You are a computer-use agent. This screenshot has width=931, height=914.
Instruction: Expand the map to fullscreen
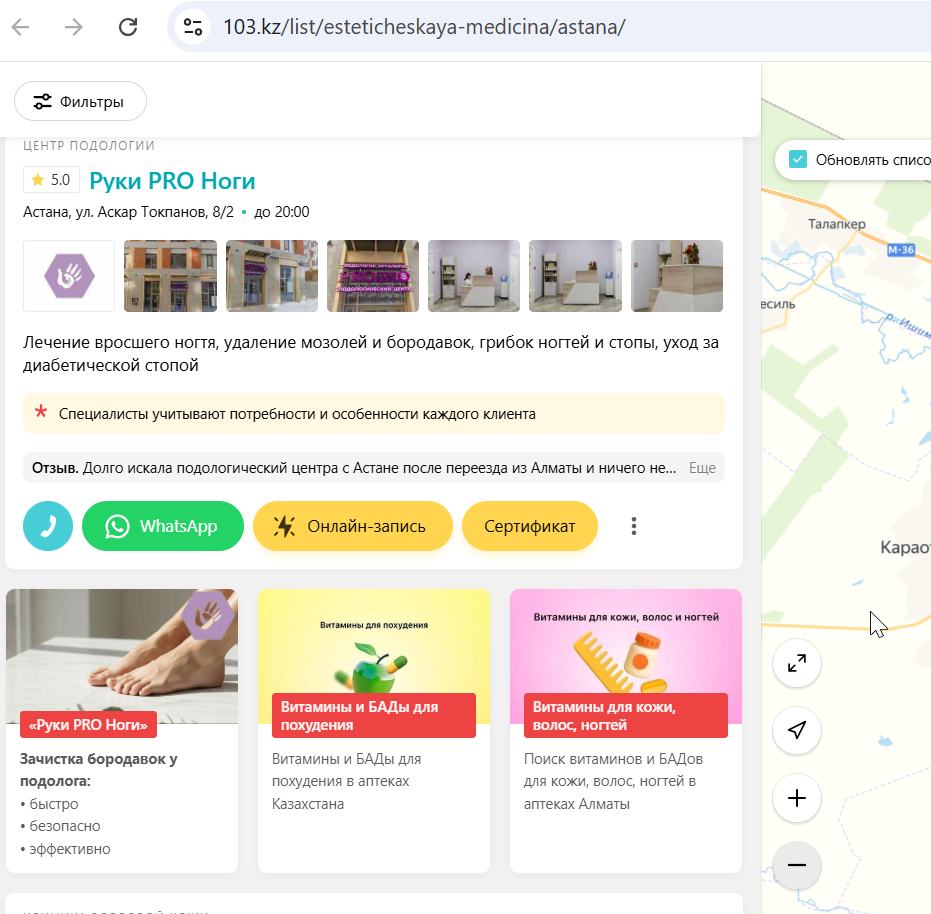[x=797, y=663]
